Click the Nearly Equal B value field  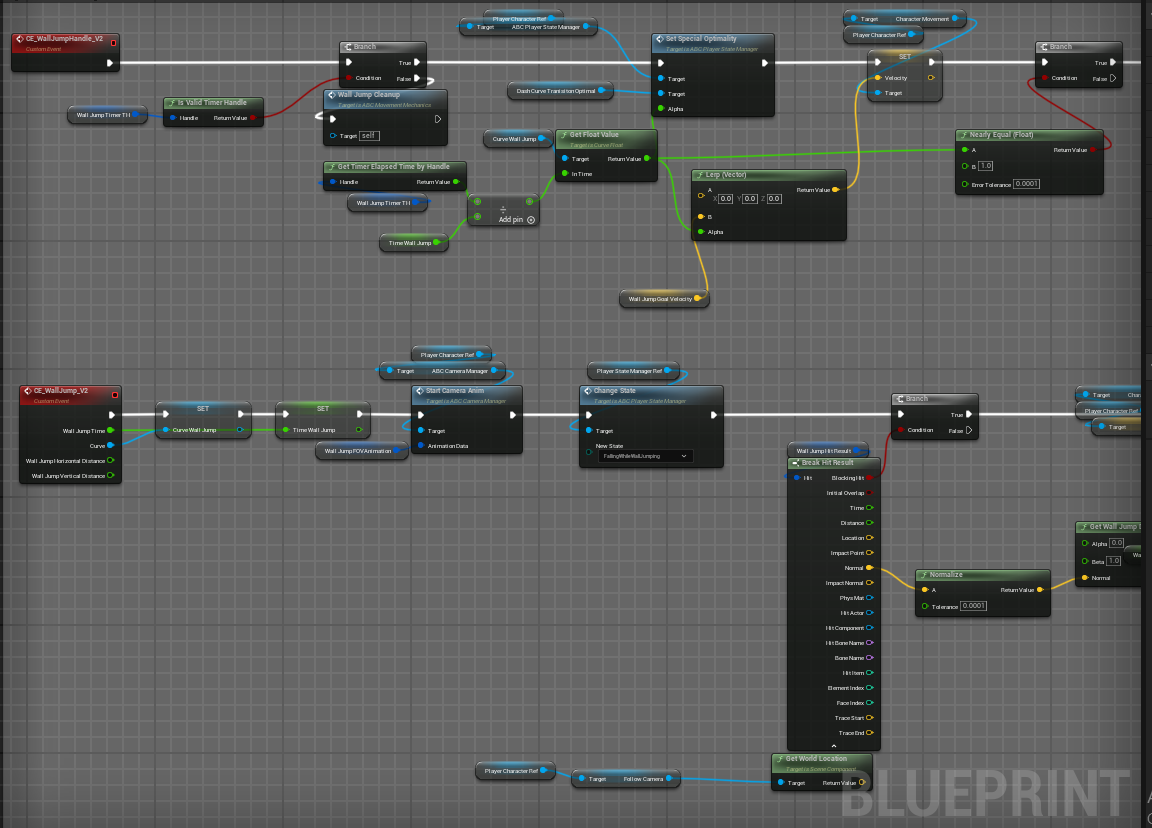coord(985,166)
